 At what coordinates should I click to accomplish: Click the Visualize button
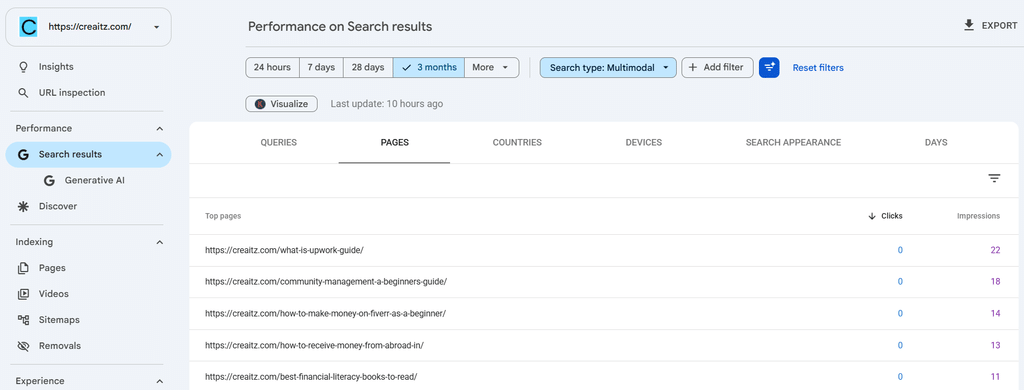coord(281,104)
